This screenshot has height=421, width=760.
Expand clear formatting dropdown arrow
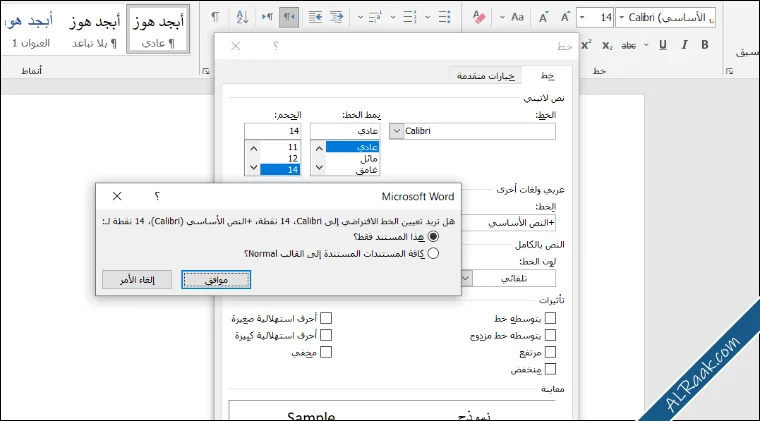click(x=502, y=17)
